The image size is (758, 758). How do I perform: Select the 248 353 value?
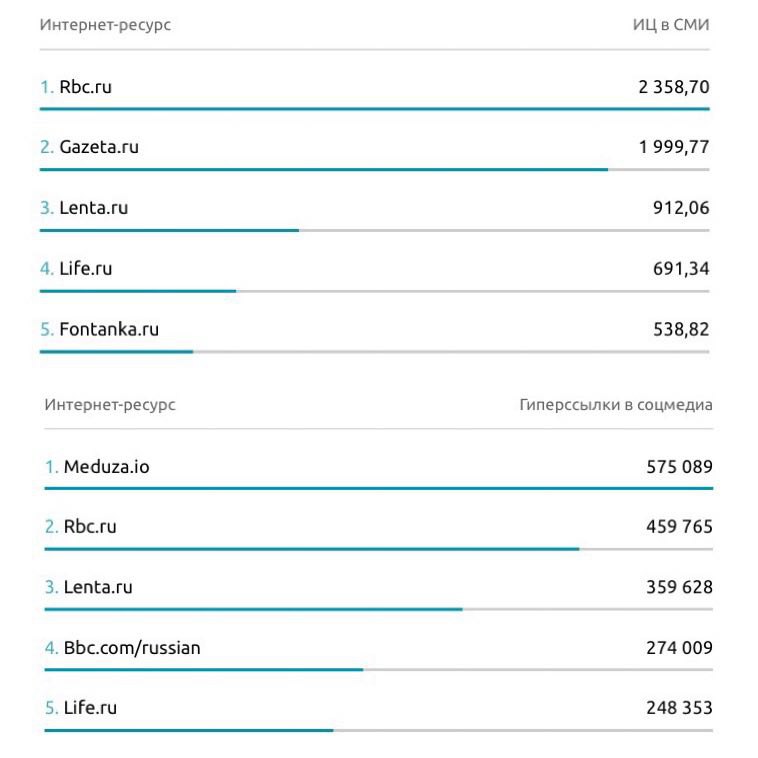[679, 708]
